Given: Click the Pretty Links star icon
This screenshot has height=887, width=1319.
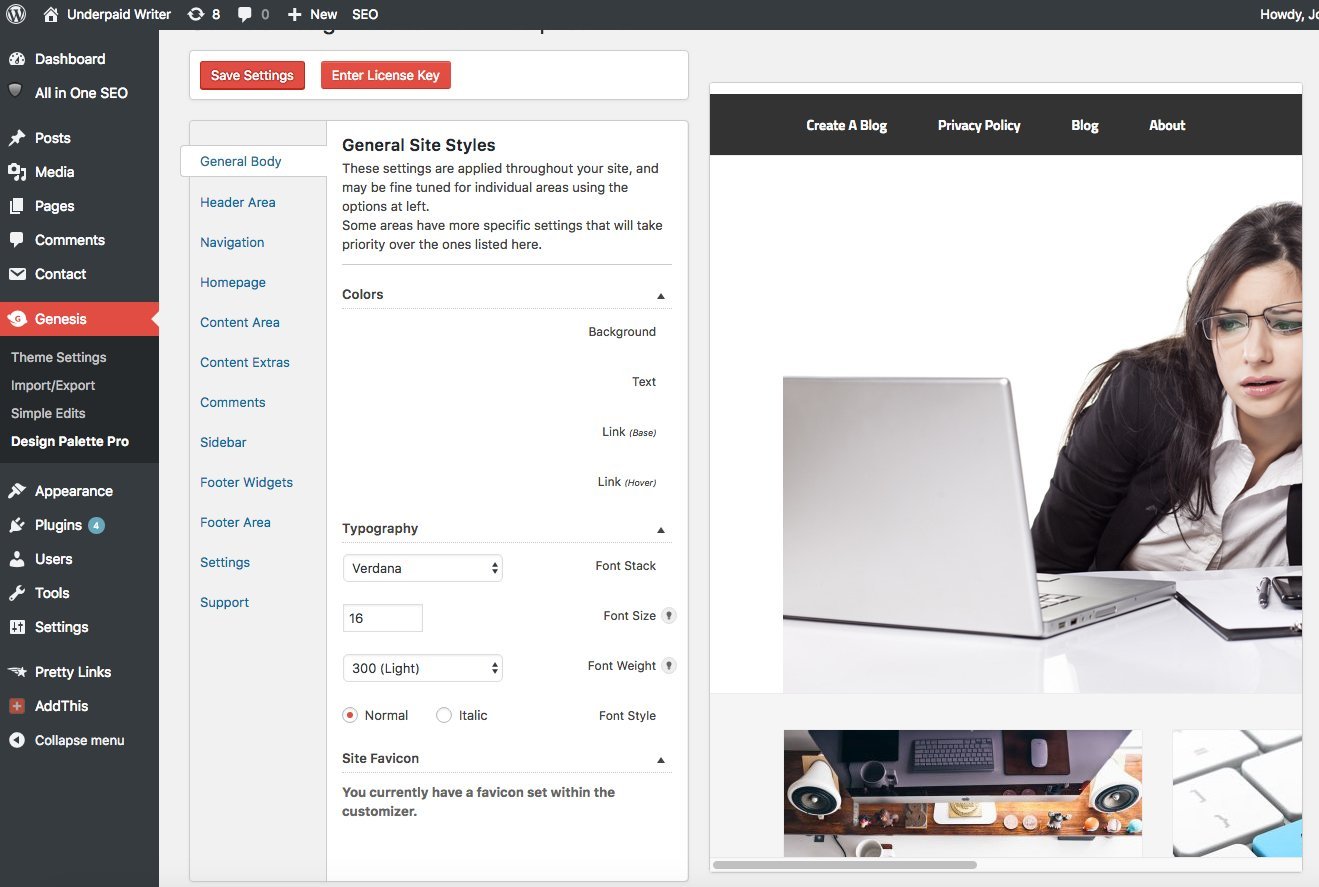Looking at the screenshot, I should point(17,672).
